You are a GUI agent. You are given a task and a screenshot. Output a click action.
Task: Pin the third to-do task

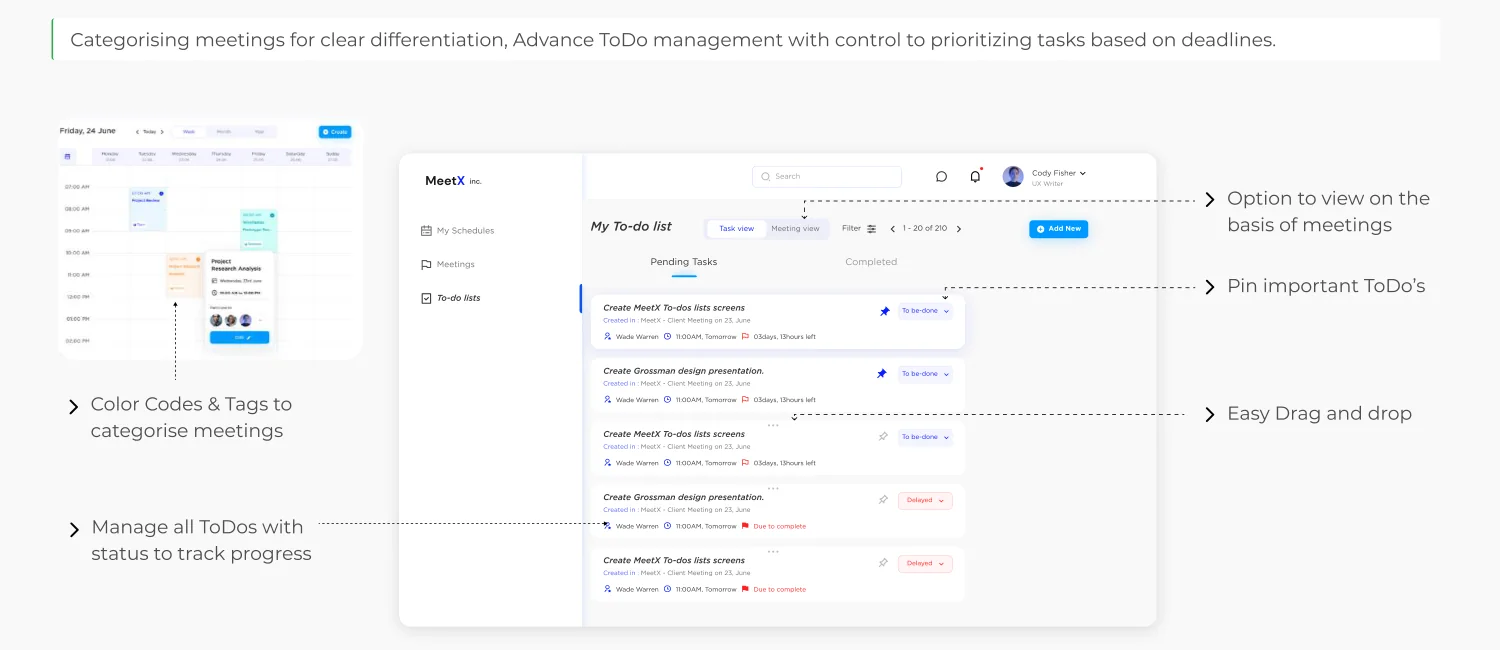[x=883, y=437]
